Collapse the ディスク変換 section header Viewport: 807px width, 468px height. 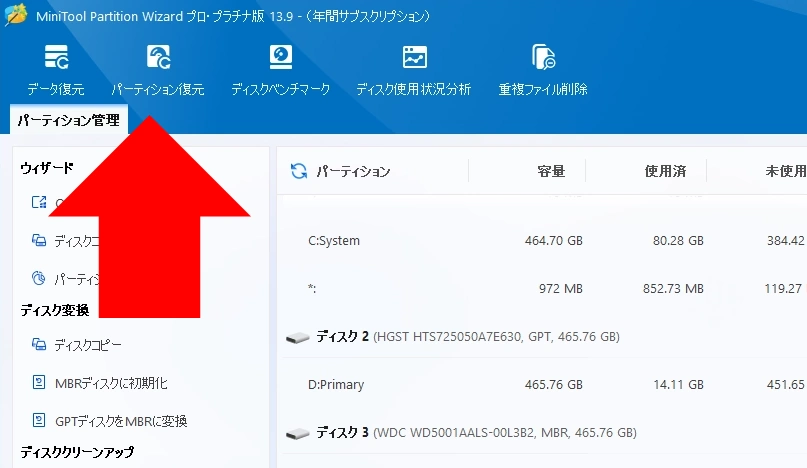pos(55,310)
